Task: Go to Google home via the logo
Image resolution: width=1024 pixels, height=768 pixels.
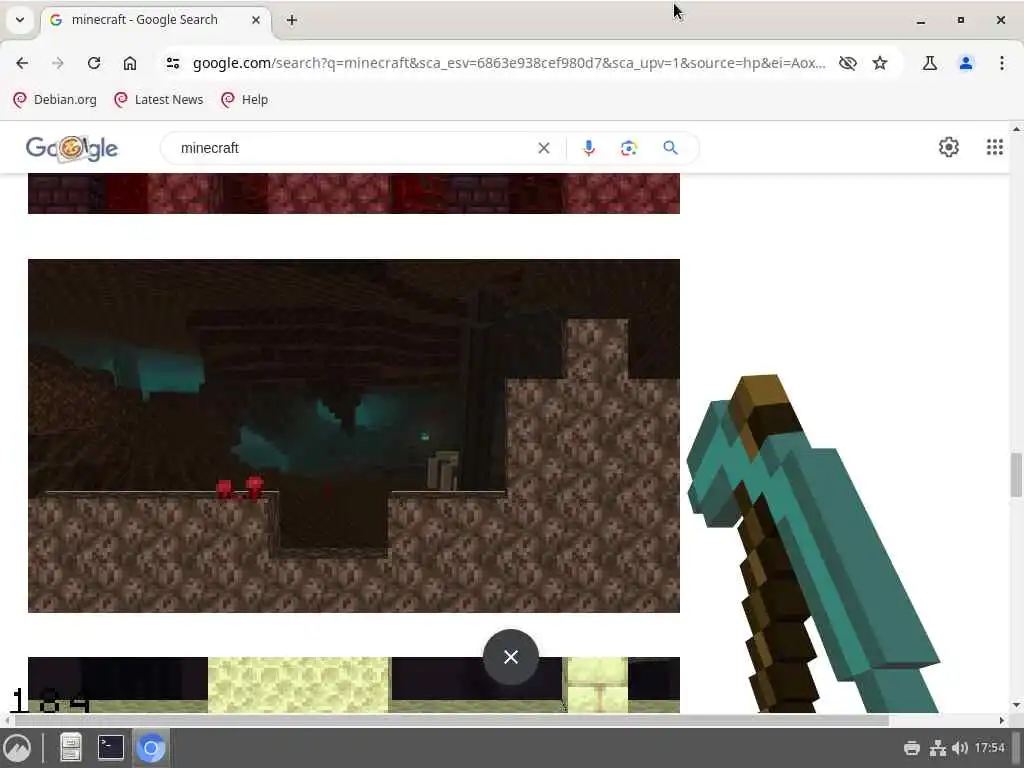Action: tap(72, 148)
